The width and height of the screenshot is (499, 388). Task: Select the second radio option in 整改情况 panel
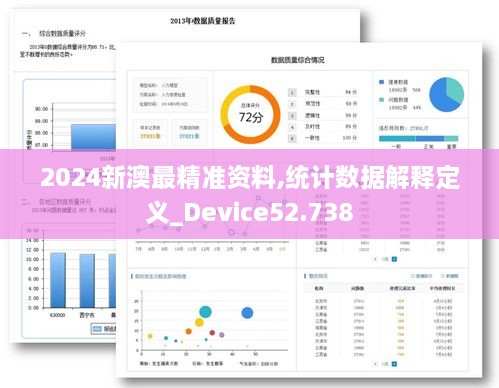pyautogui.click(x=443, y=276)
